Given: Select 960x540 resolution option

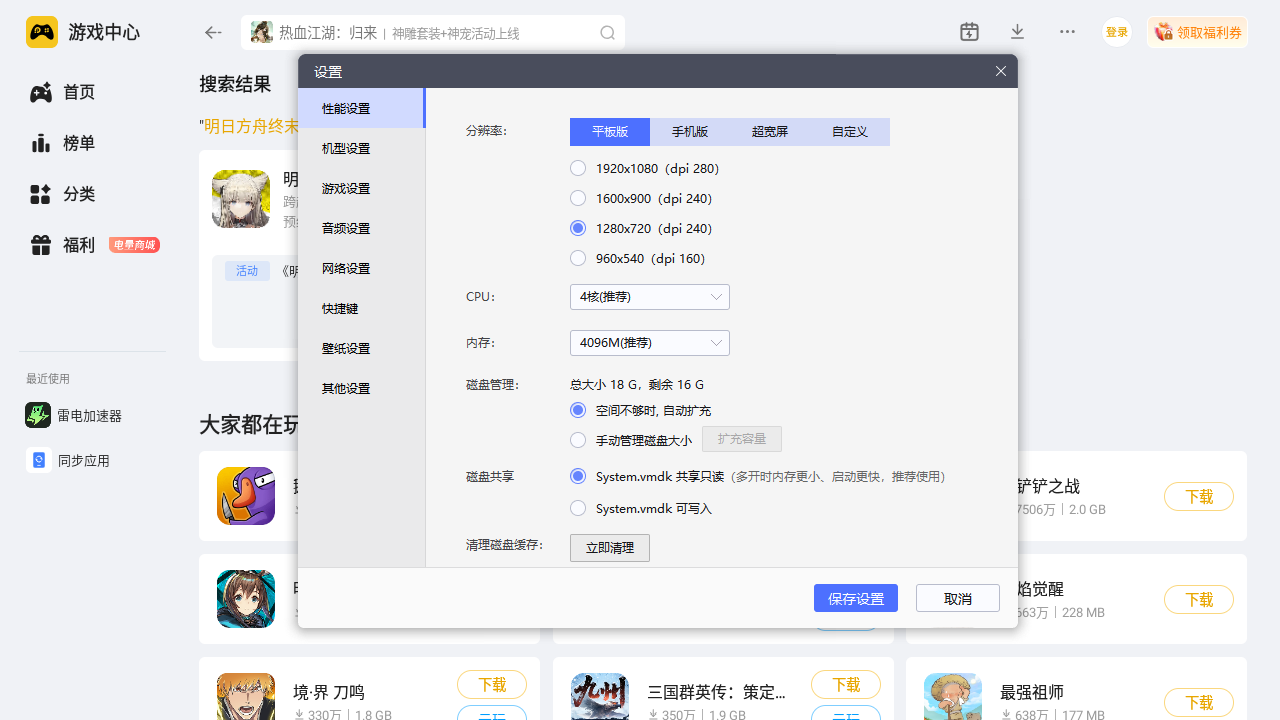Looking at the screenshot, I should pyautogui.click(x=578, y=259).
